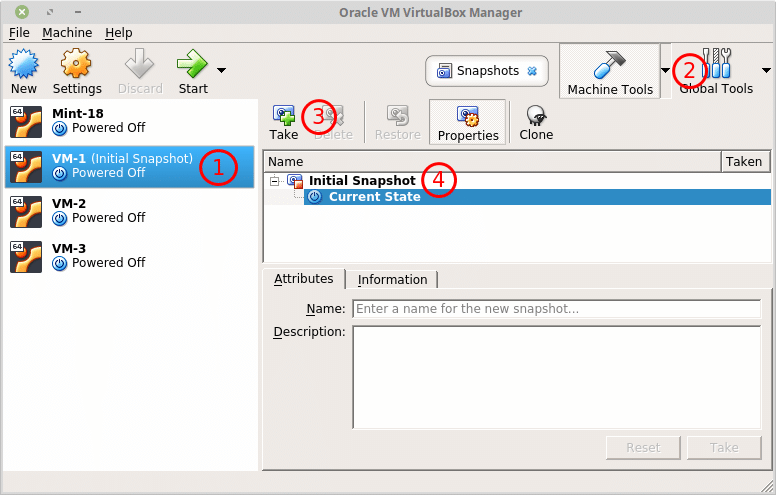Close the Snapshots pane with the blue x
The height and width of the screenshot is (495, 776).
coord(532,71)
